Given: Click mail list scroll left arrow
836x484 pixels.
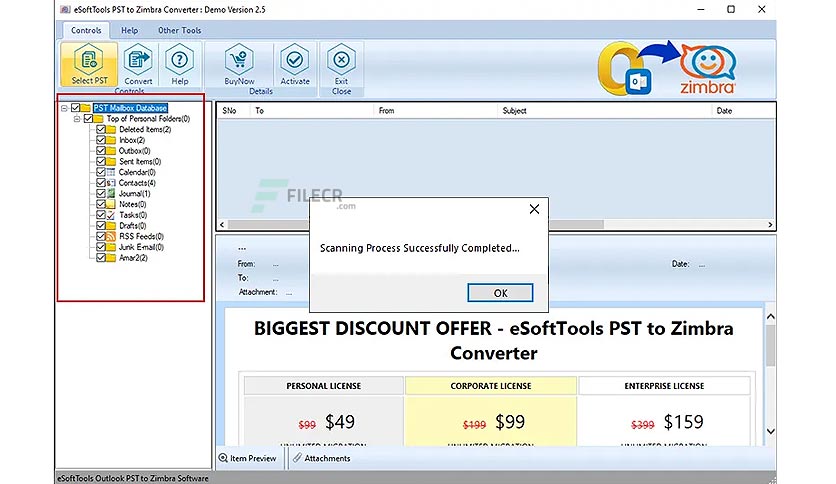Looking at the screenshot, I should (222, 224).
